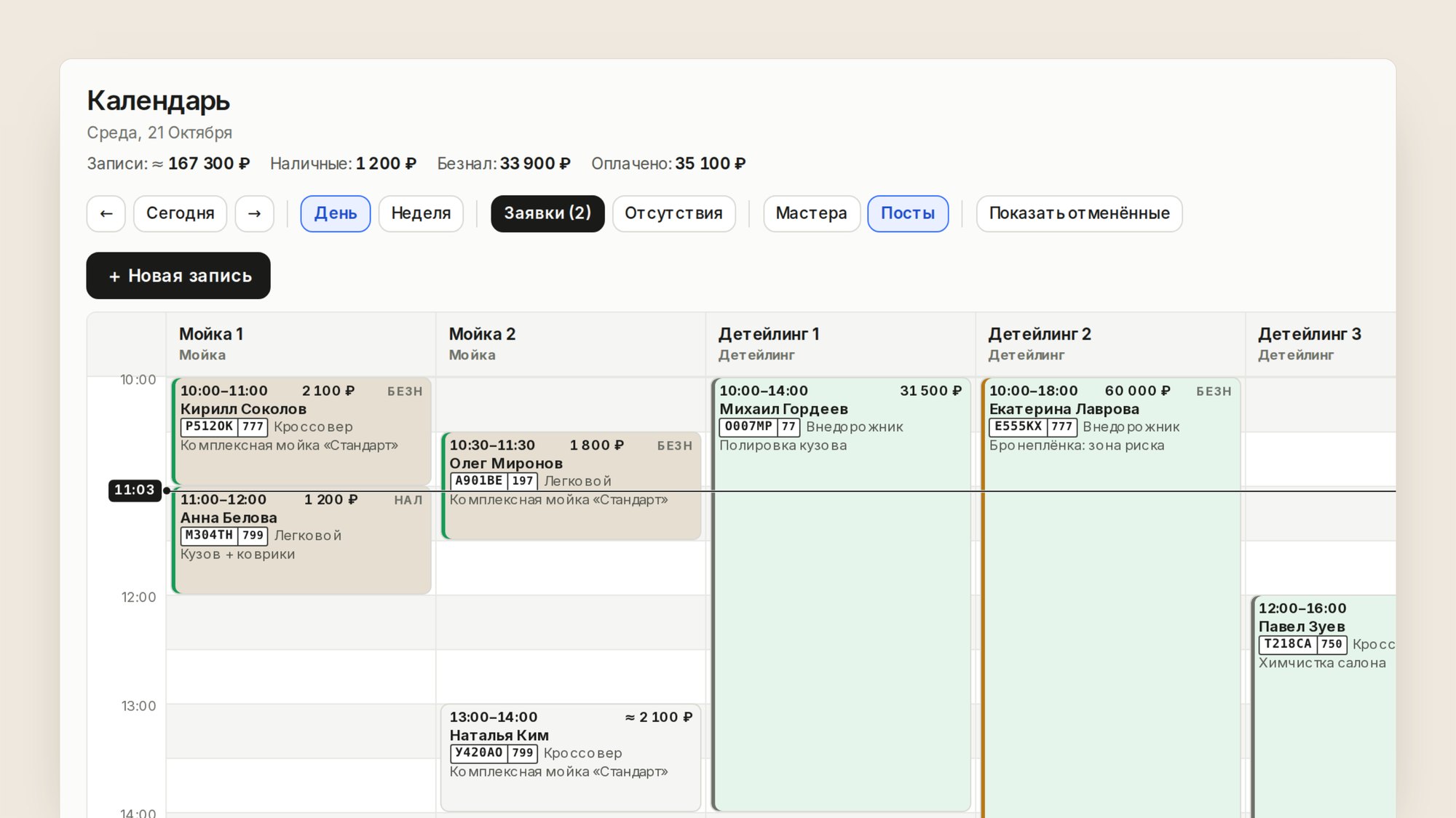Click license plate А901ВЕ 197
This screenshot has width=1456, height=818.
pyautogui.click(x=494, y=481)
